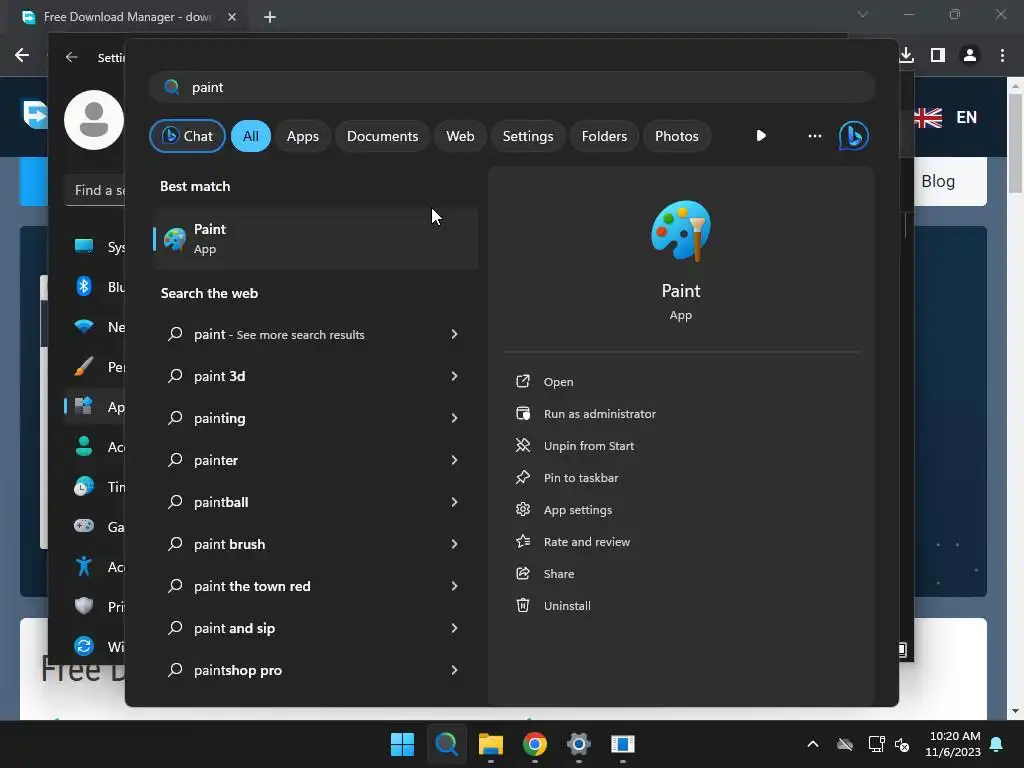Click the notification bell in the tray
The width and height of the screenshot is (1024, 768).
[x=997, y=744]
